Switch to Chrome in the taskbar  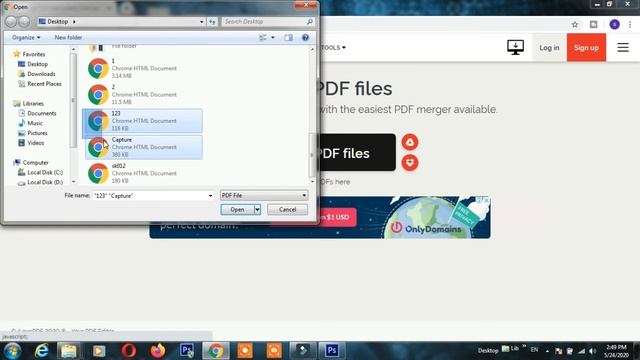coord(216,351)
